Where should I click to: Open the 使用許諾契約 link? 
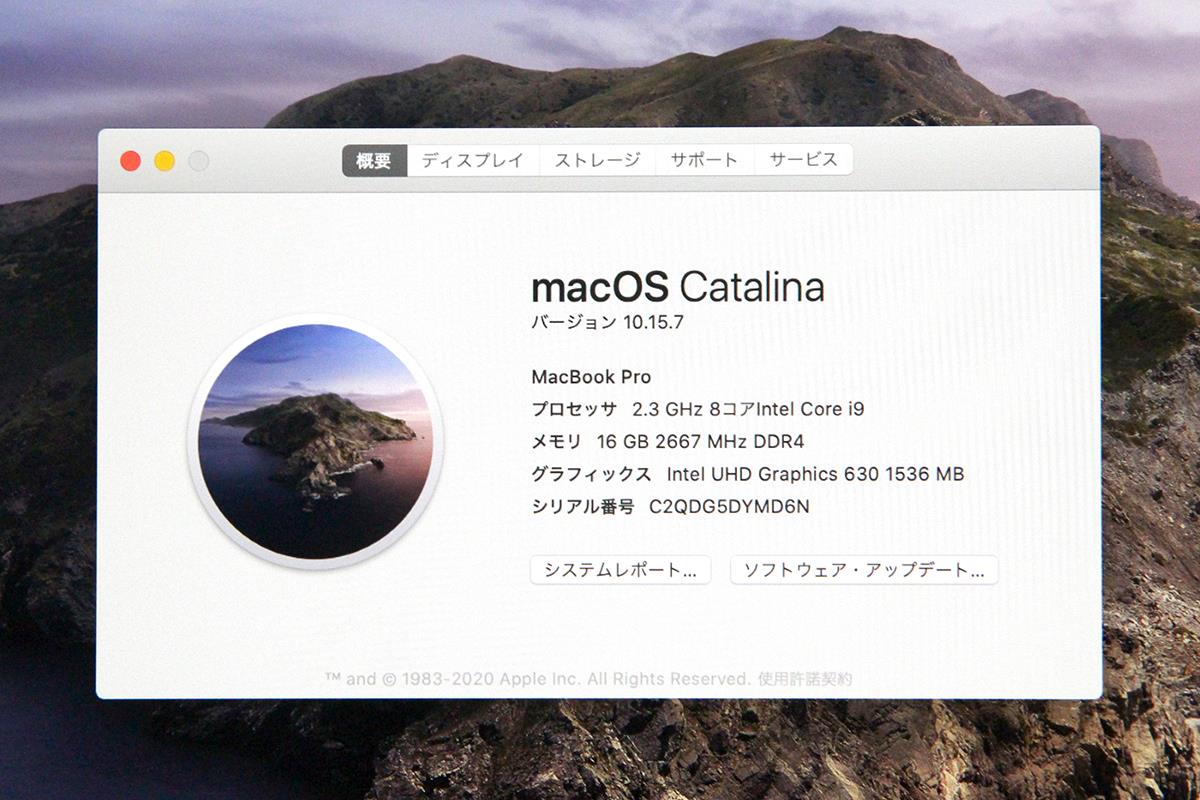click(x=805, y=679)
